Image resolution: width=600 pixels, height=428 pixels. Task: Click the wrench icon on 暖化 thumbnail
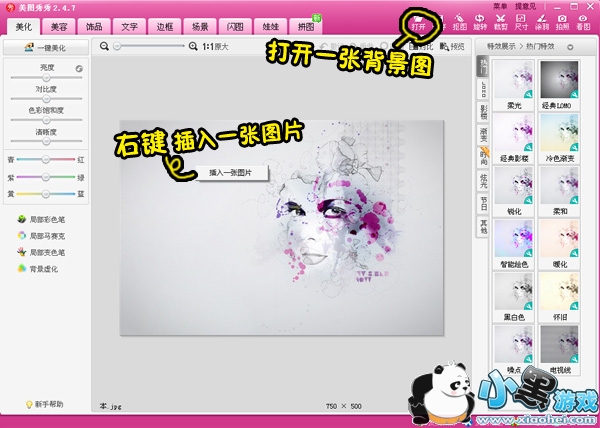574,253
